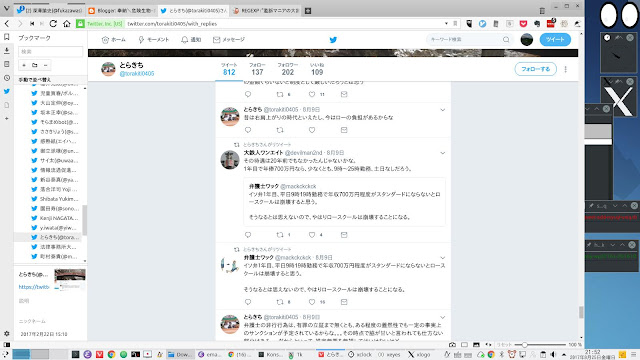Image resolution: width=640 pixels, height=360 pixels.
Task: Open the Vivaldi main menu
Action: point(7,8)
